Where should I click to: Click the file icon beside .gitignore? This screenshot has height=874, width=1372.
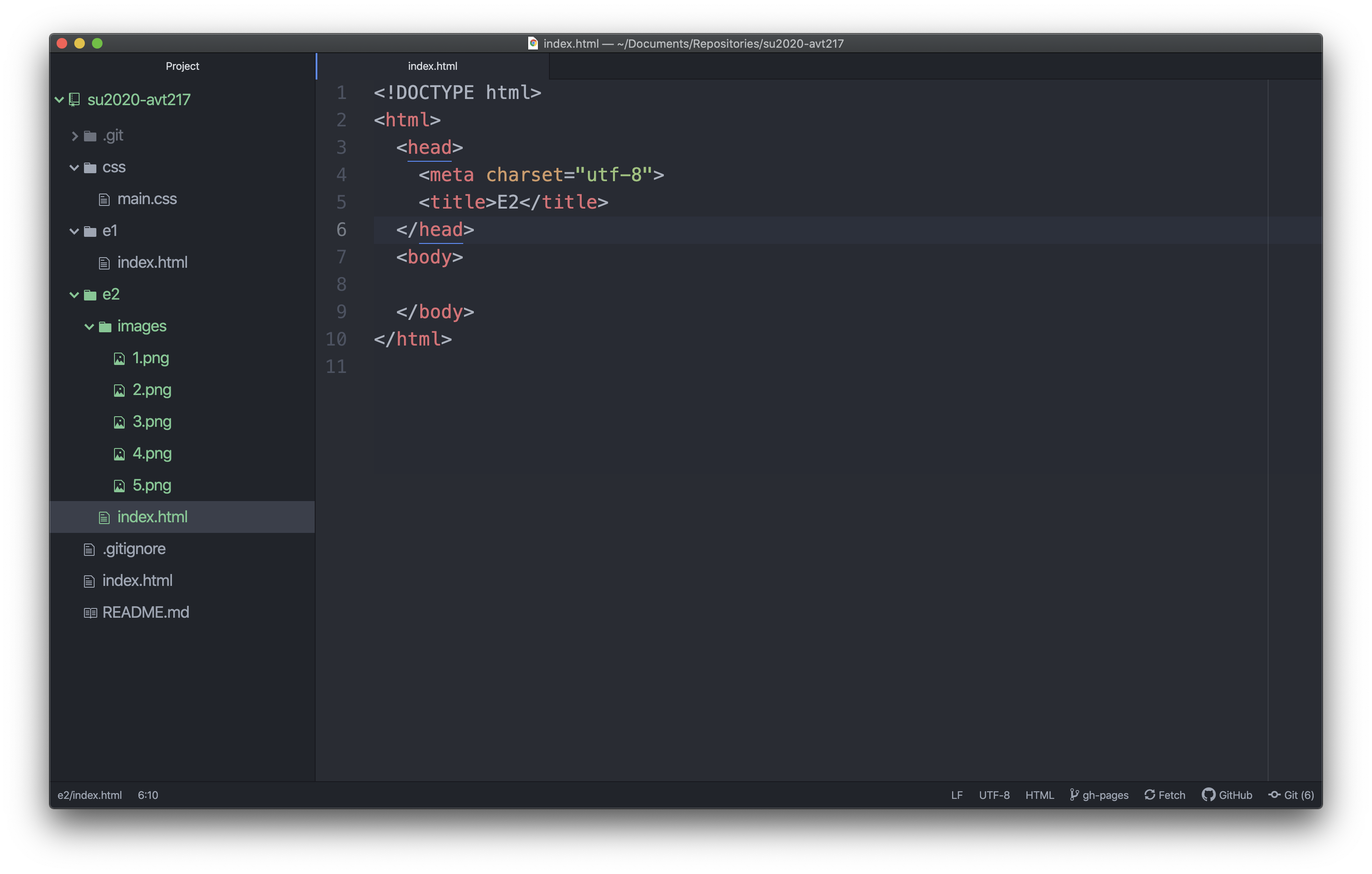coord(89,549)
